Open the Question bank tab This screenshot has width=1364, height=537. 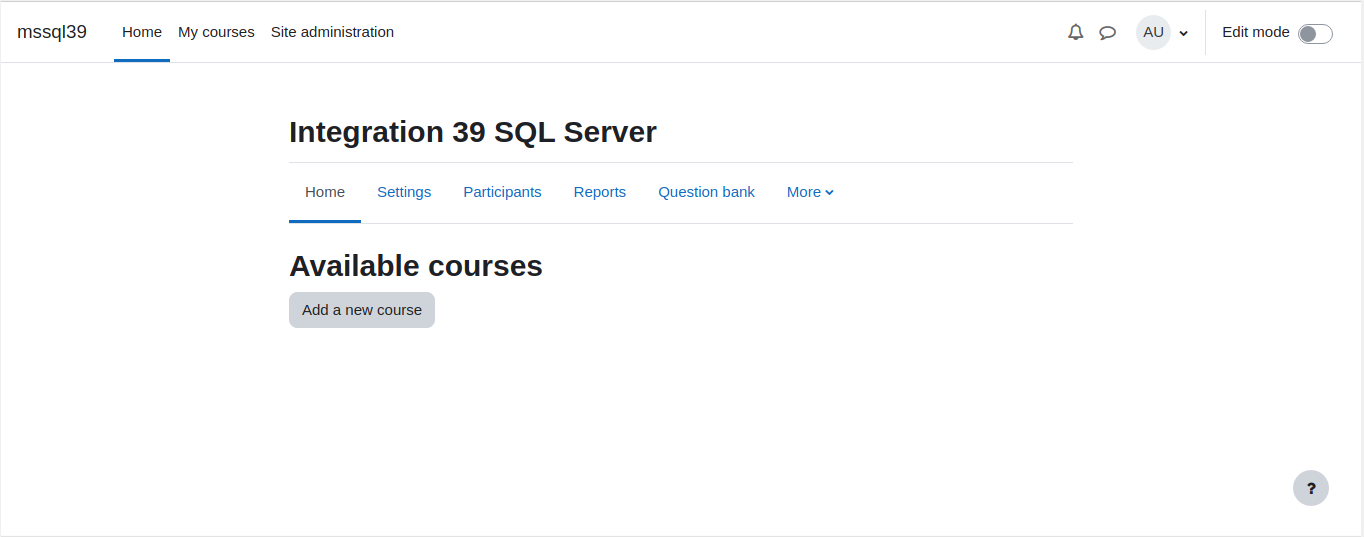(x=706, y=192)
